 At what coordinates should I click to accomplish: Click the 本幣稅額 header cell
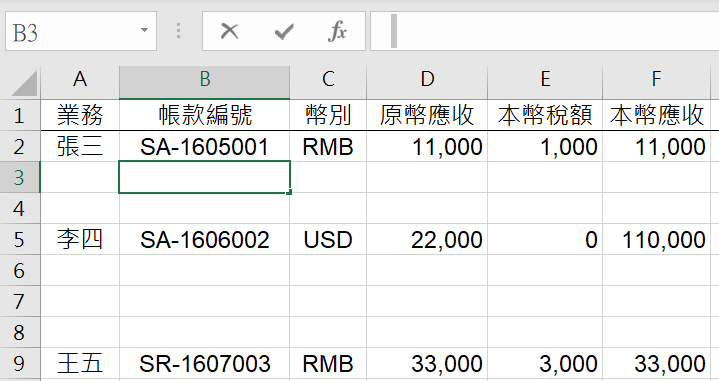click(x=545, y=115)
